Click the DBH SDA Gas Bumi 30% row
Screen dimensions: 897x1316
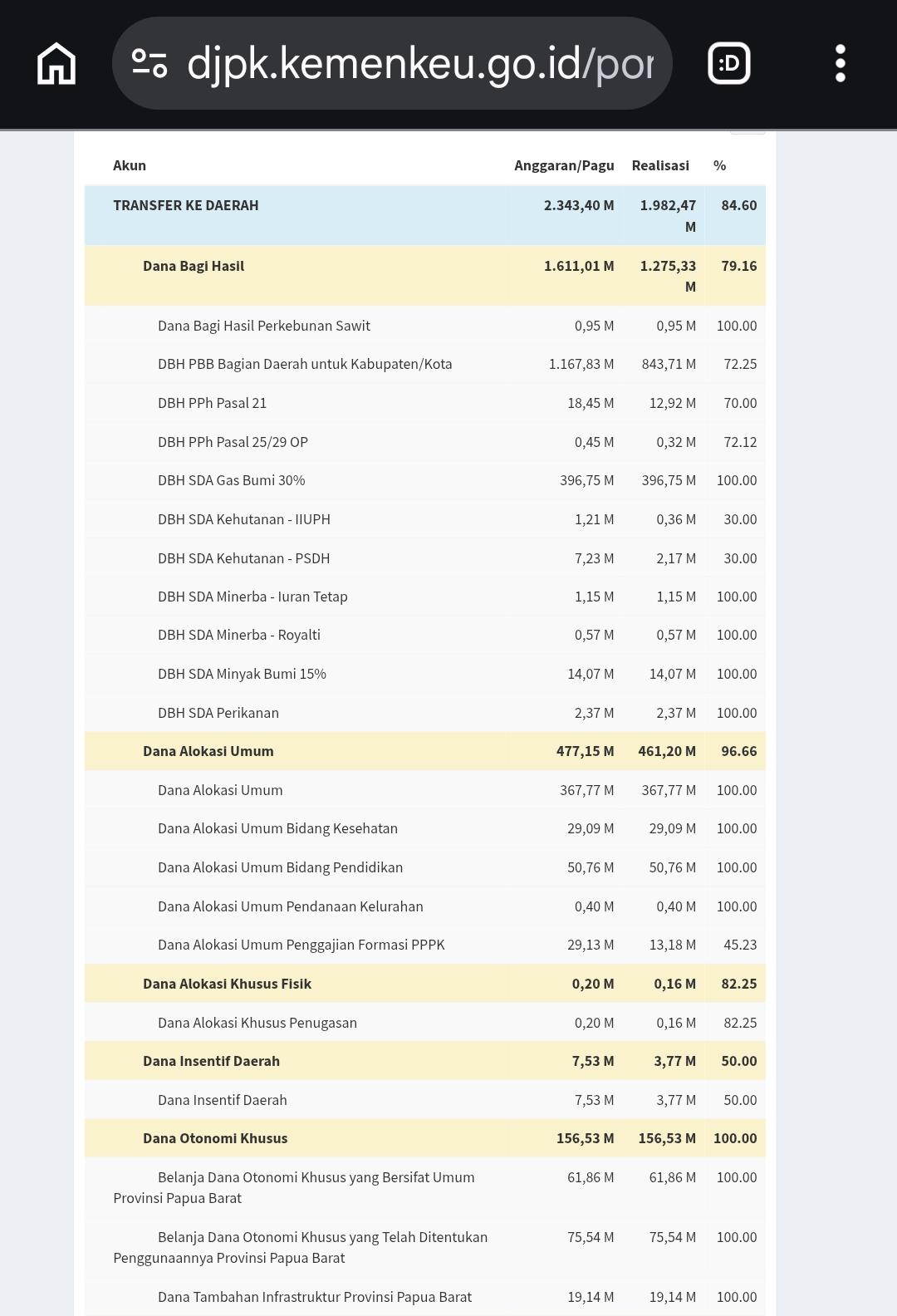(x=232, y=480)
